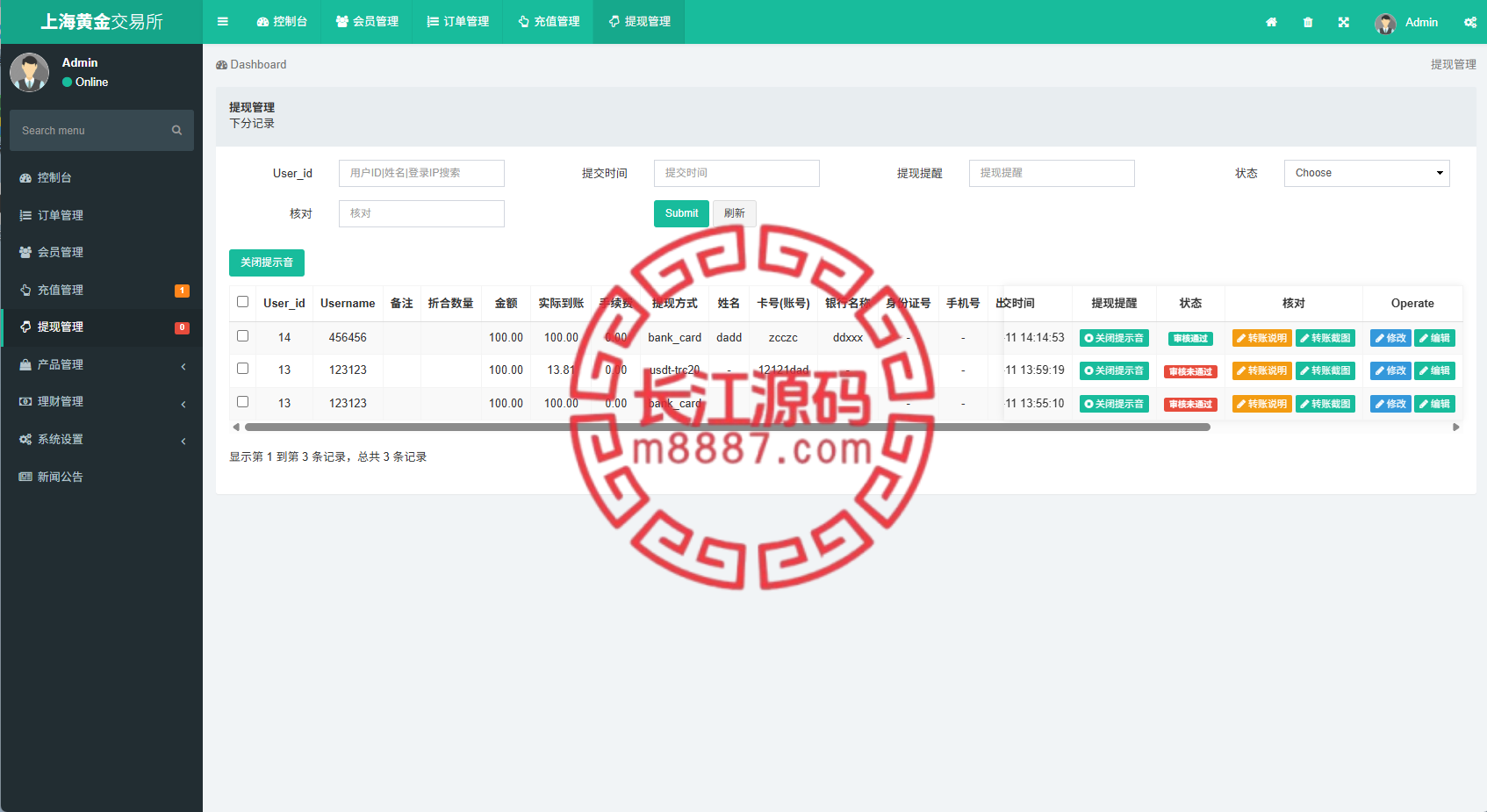The height and width of the screenshot is (812, 1487).
Task: Open 控制台 in the left sidebar
Action: click(x=102, y=177)
